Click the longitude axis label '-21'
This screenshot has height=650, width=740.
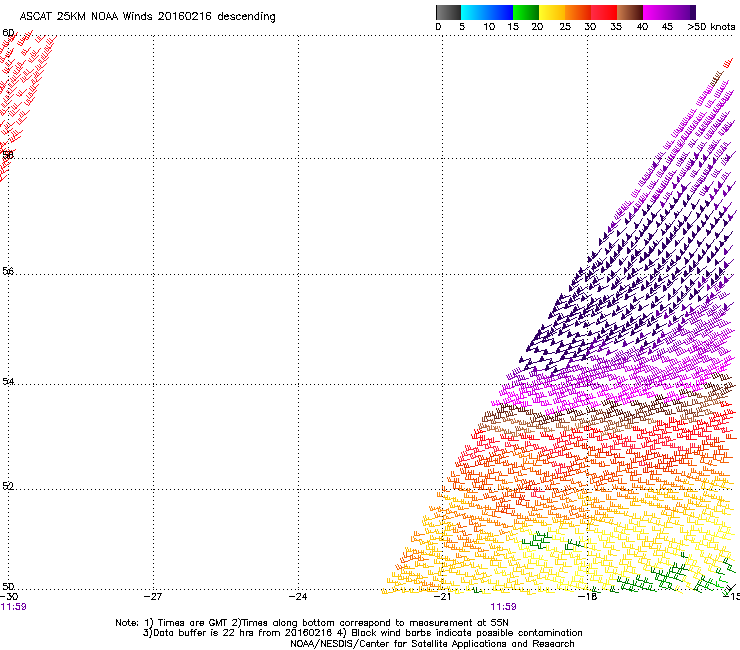[x=443, y=597]
